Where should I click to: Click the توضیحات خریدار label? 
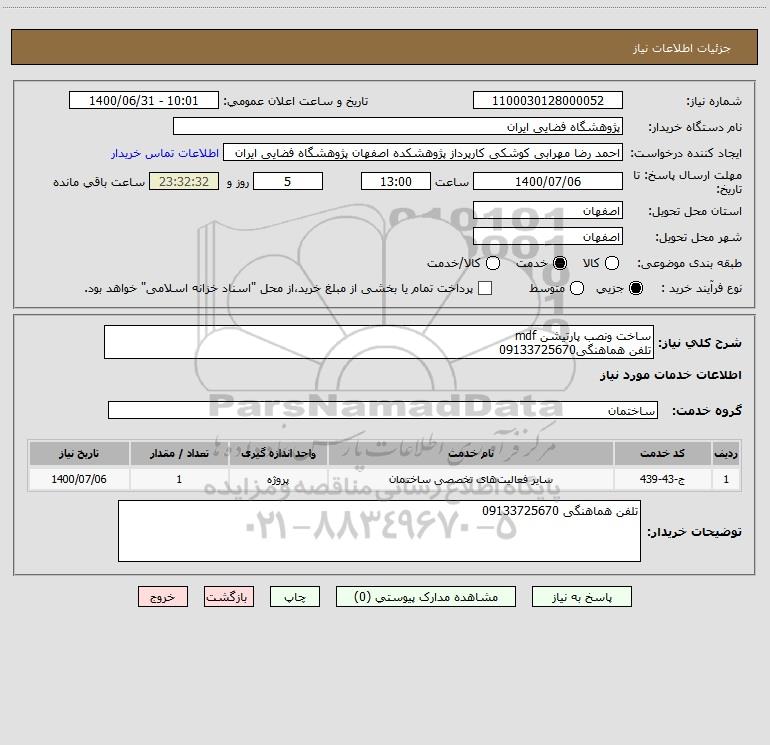click(694, 531)
